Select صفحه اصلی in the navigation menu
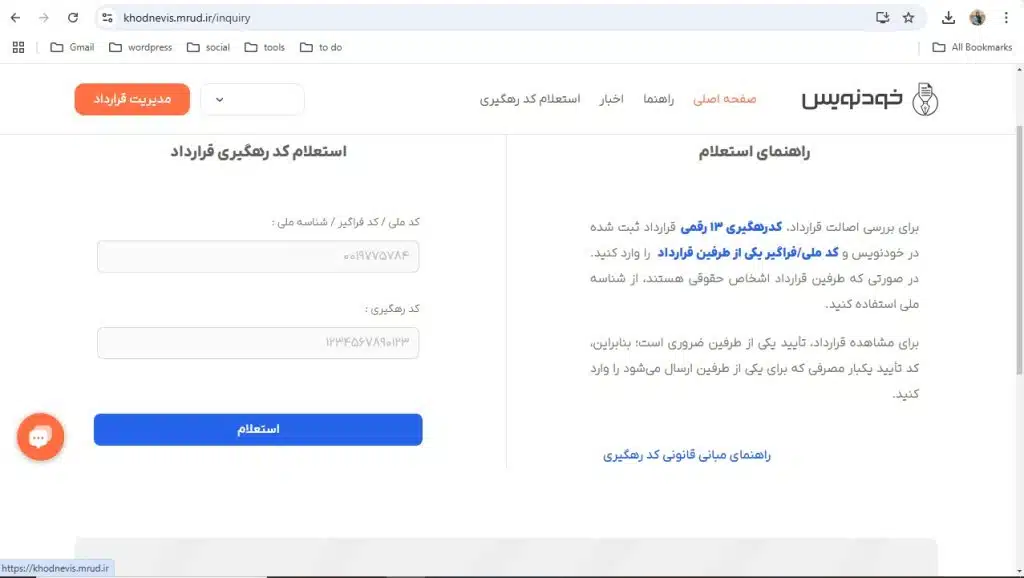The image size is (1024, 578). click(x=725, y=99)
